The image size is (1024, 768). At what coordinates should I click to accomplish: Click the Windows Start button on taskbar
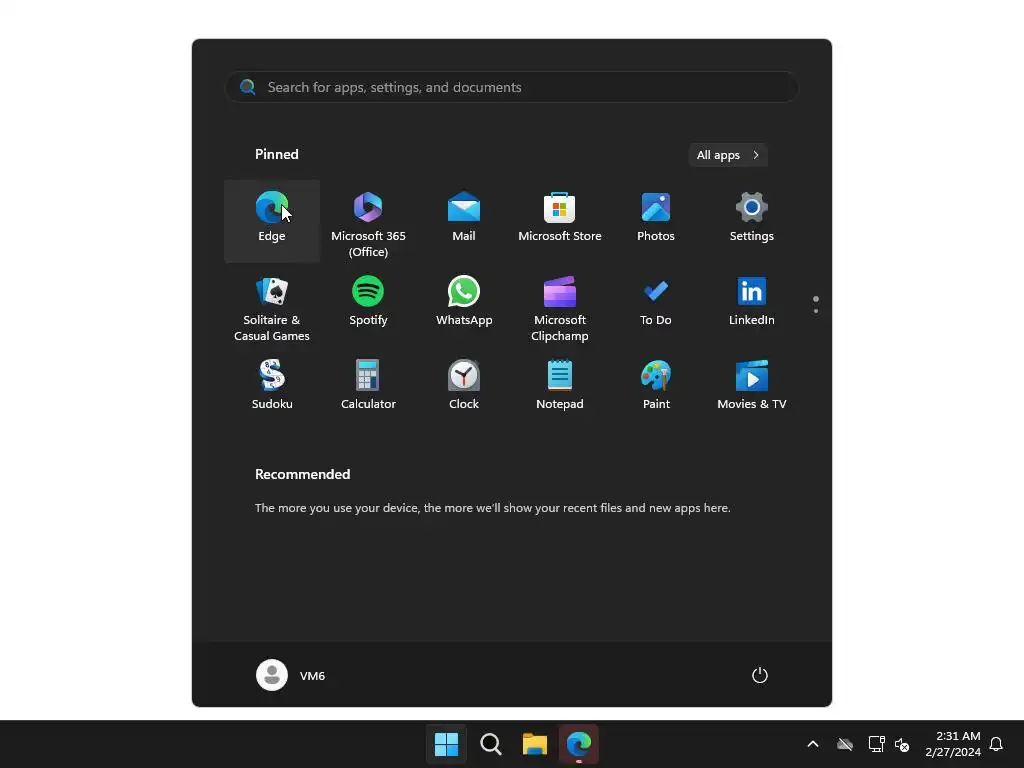(x=447, y=744)
